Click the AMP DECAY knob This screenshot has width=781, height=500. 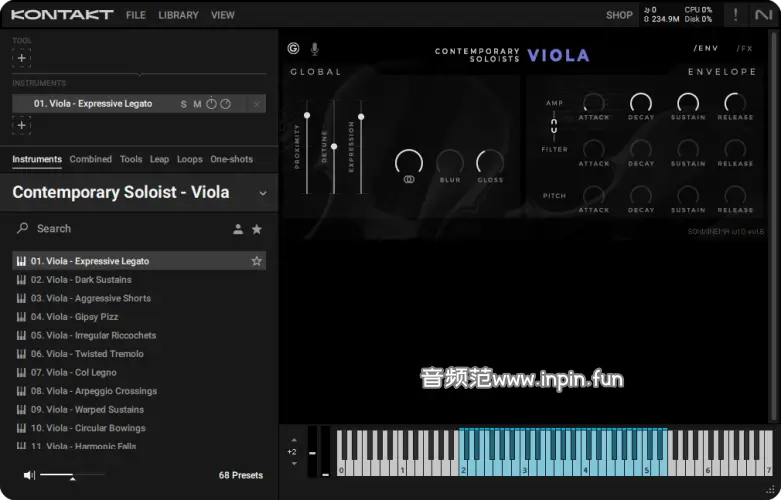[x=641, y=103]
